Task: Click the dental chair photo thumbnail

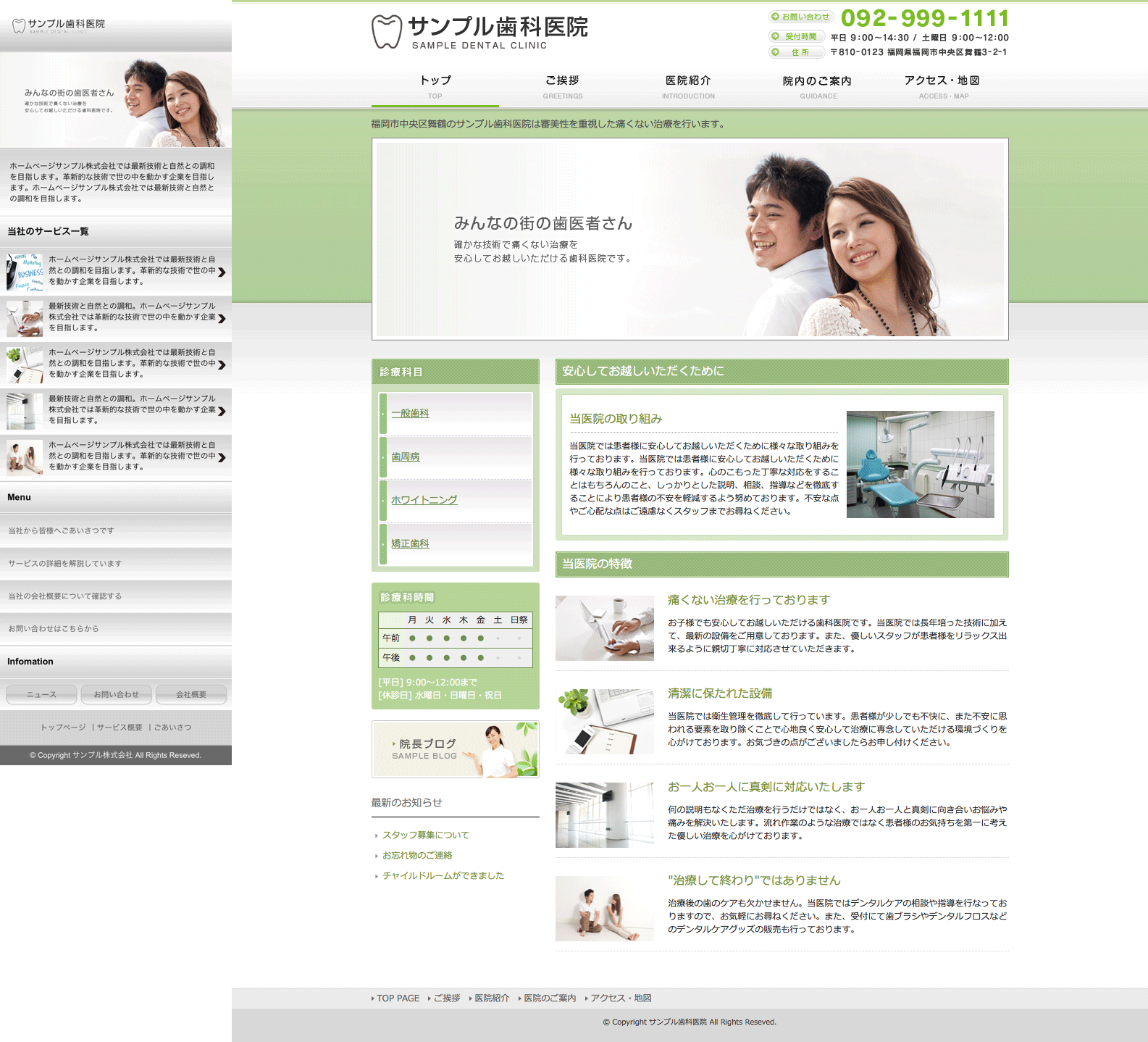Action: (x=920, y=464)
